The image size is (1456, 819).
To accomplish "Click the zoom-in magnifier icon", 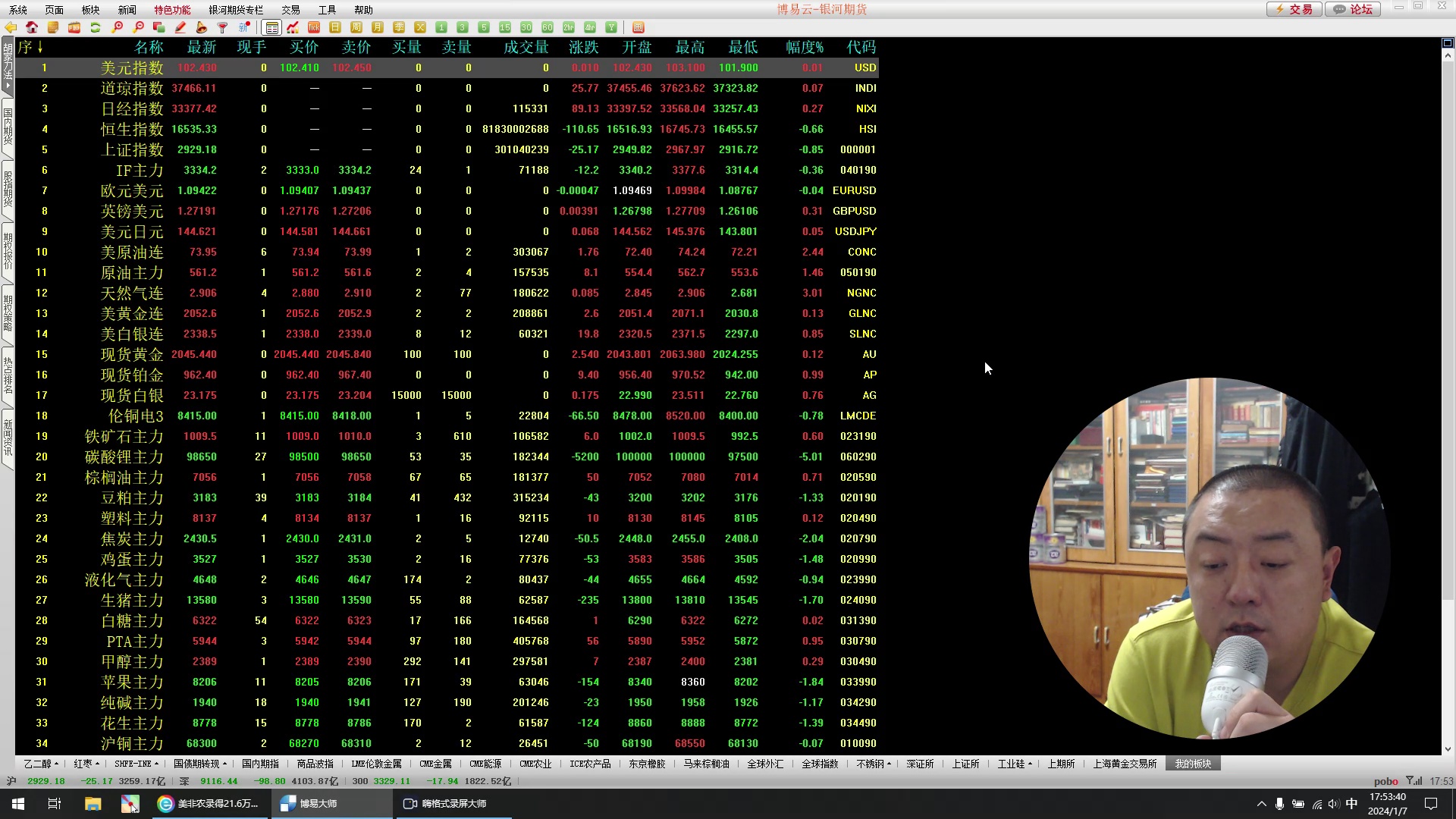I will point(117,27).
